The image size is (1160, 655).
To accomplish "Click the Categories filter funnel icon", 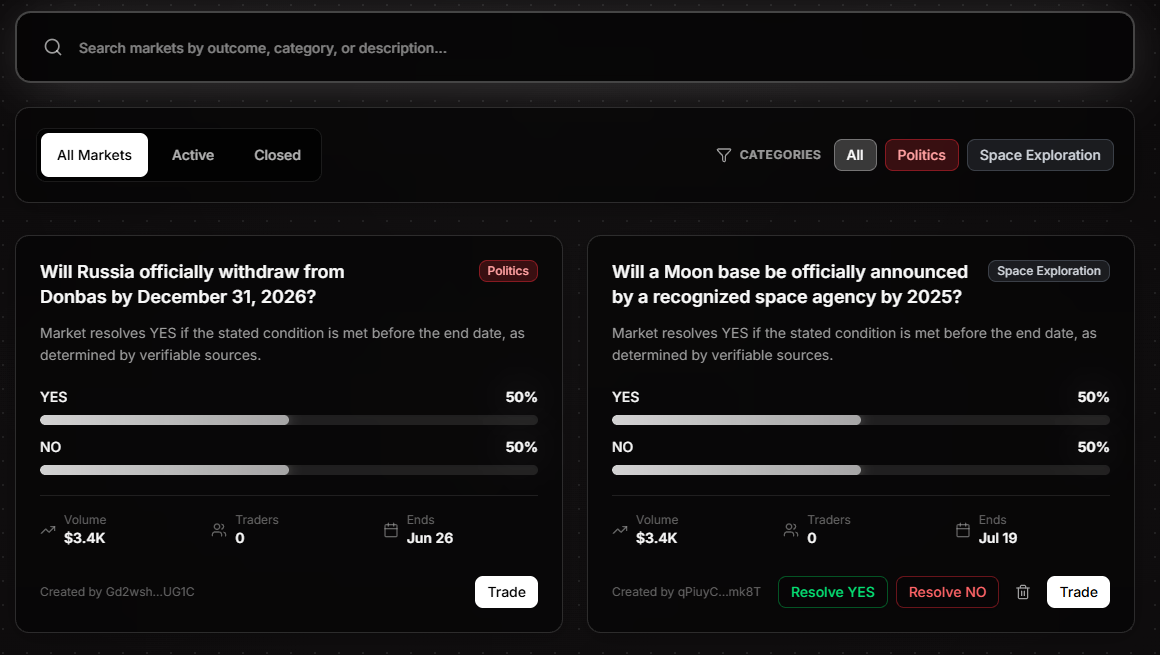I will pos(723,155).
